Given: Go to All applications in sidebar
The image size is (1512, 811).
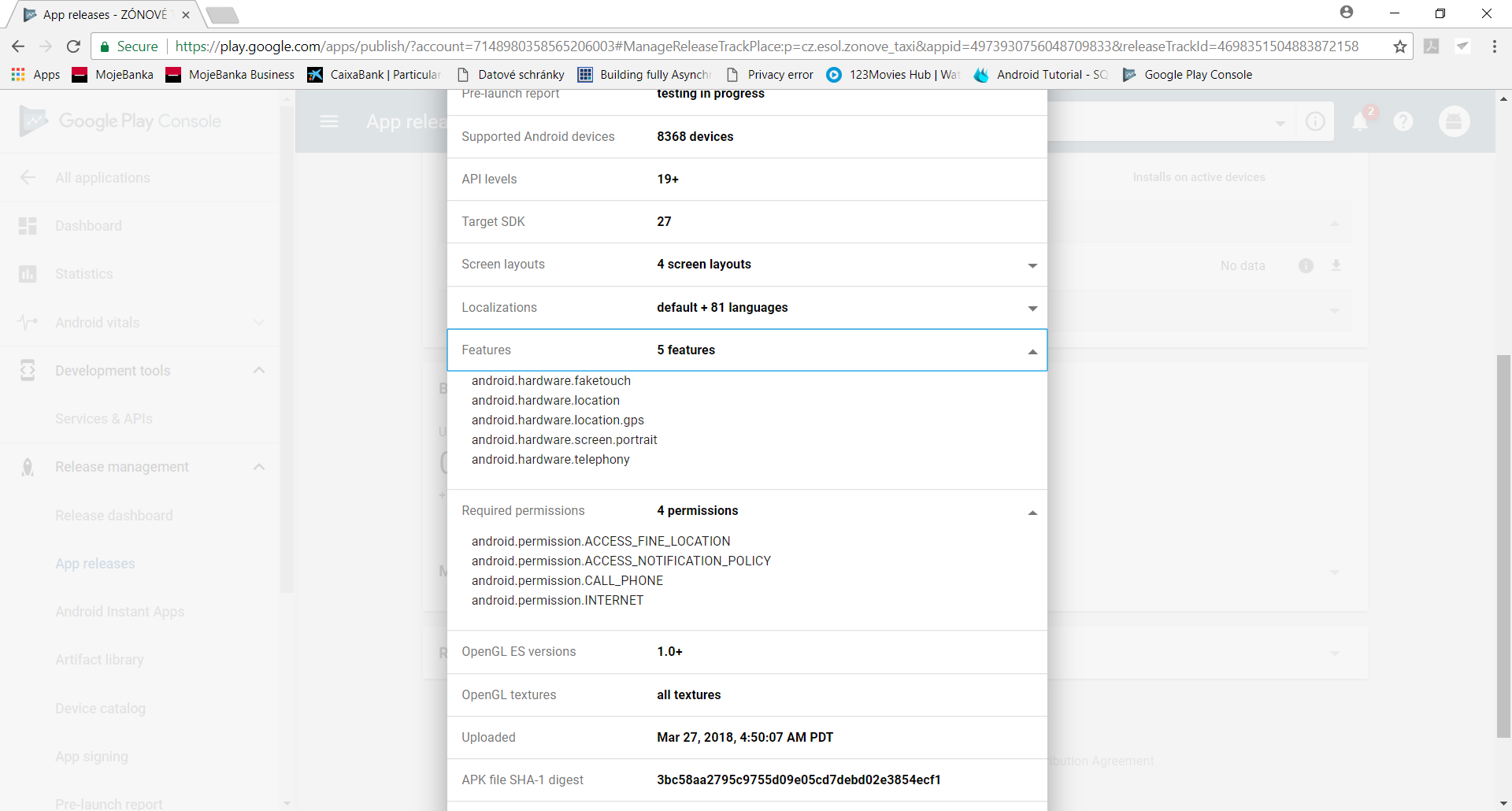Looking at the screenshot, I should [x=102, y=178].
